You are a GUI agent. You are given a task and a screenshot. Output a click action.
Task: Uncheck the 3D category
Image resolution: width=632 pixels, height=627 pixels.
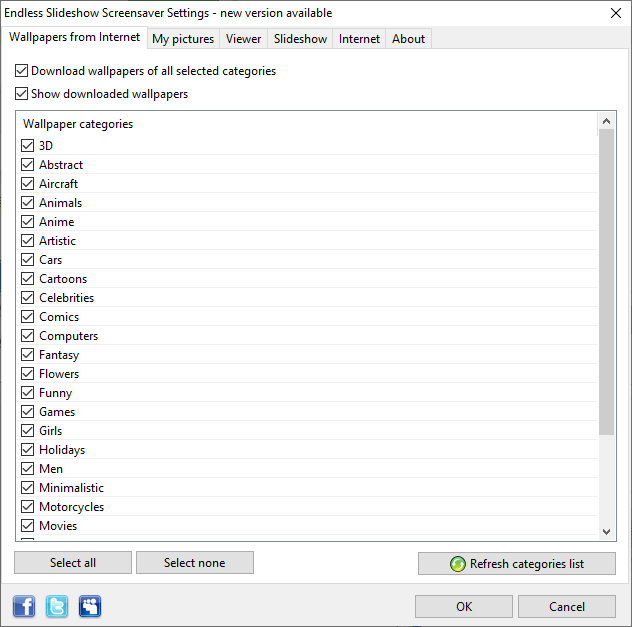pos(27,145)
